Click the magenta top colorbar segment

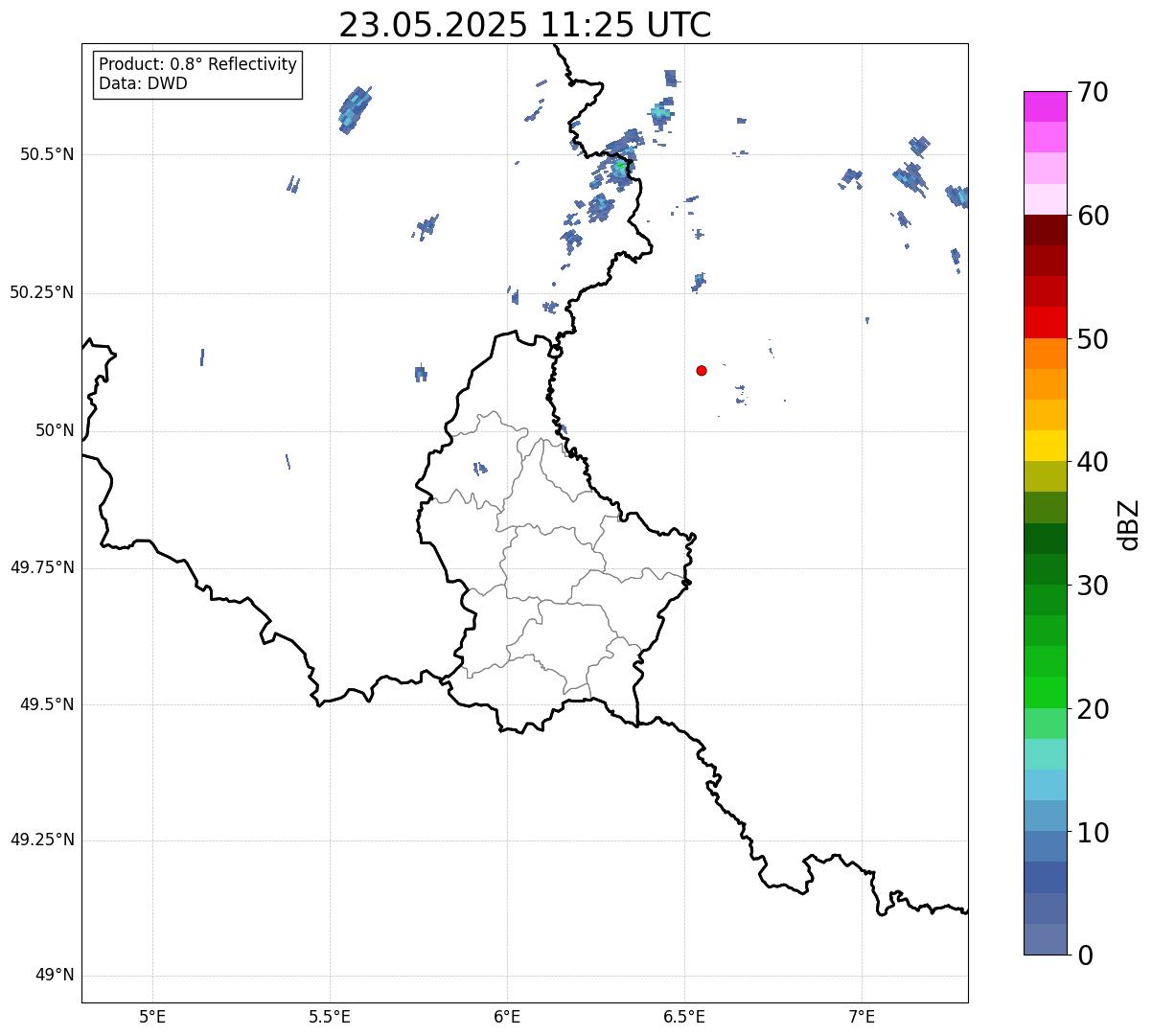coord(1045,106)
